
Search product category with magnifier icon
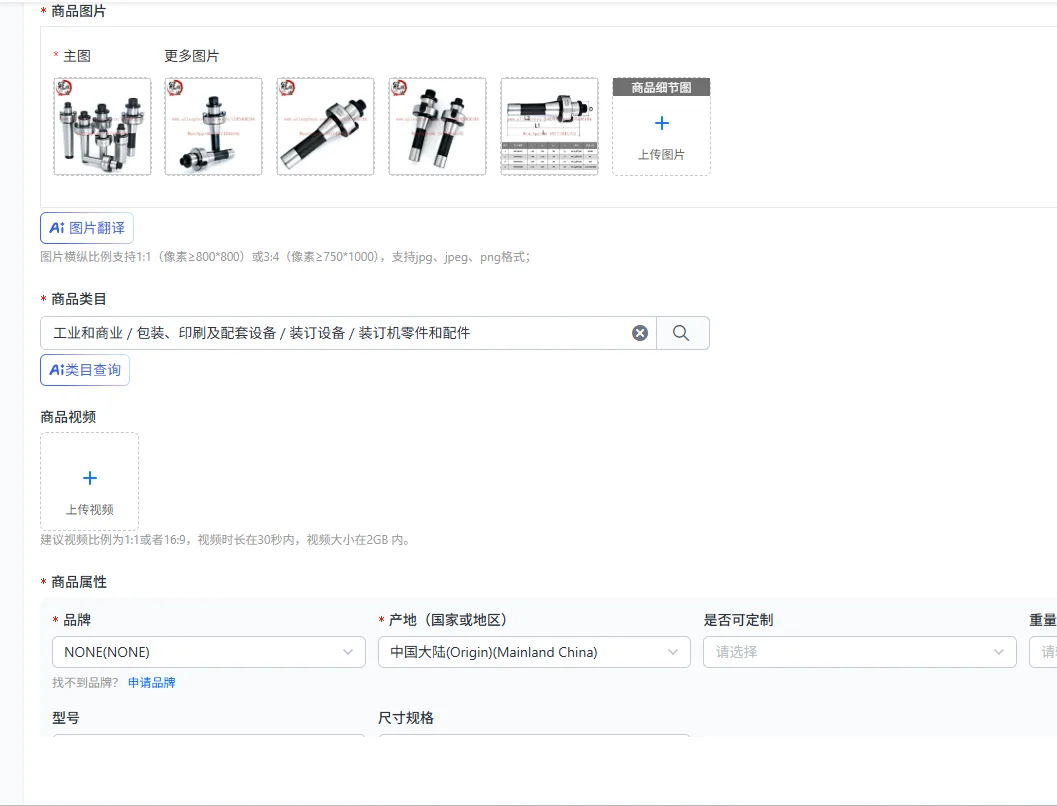coord(682,333)
